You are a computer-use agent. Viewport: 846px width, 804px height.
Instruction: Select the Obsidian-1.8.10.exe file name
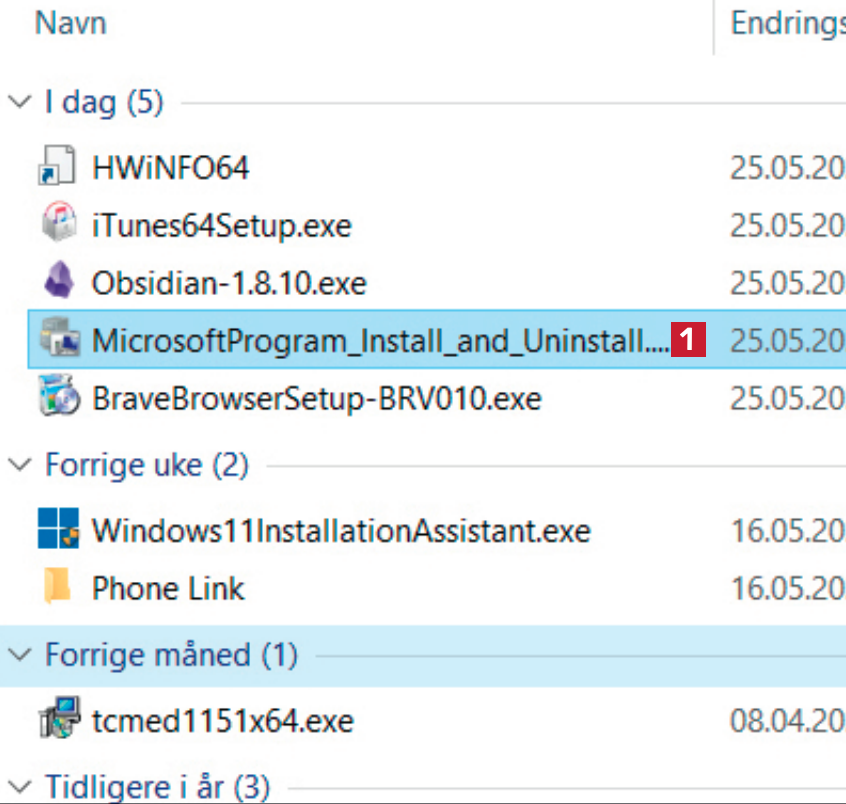click(229, 283)
